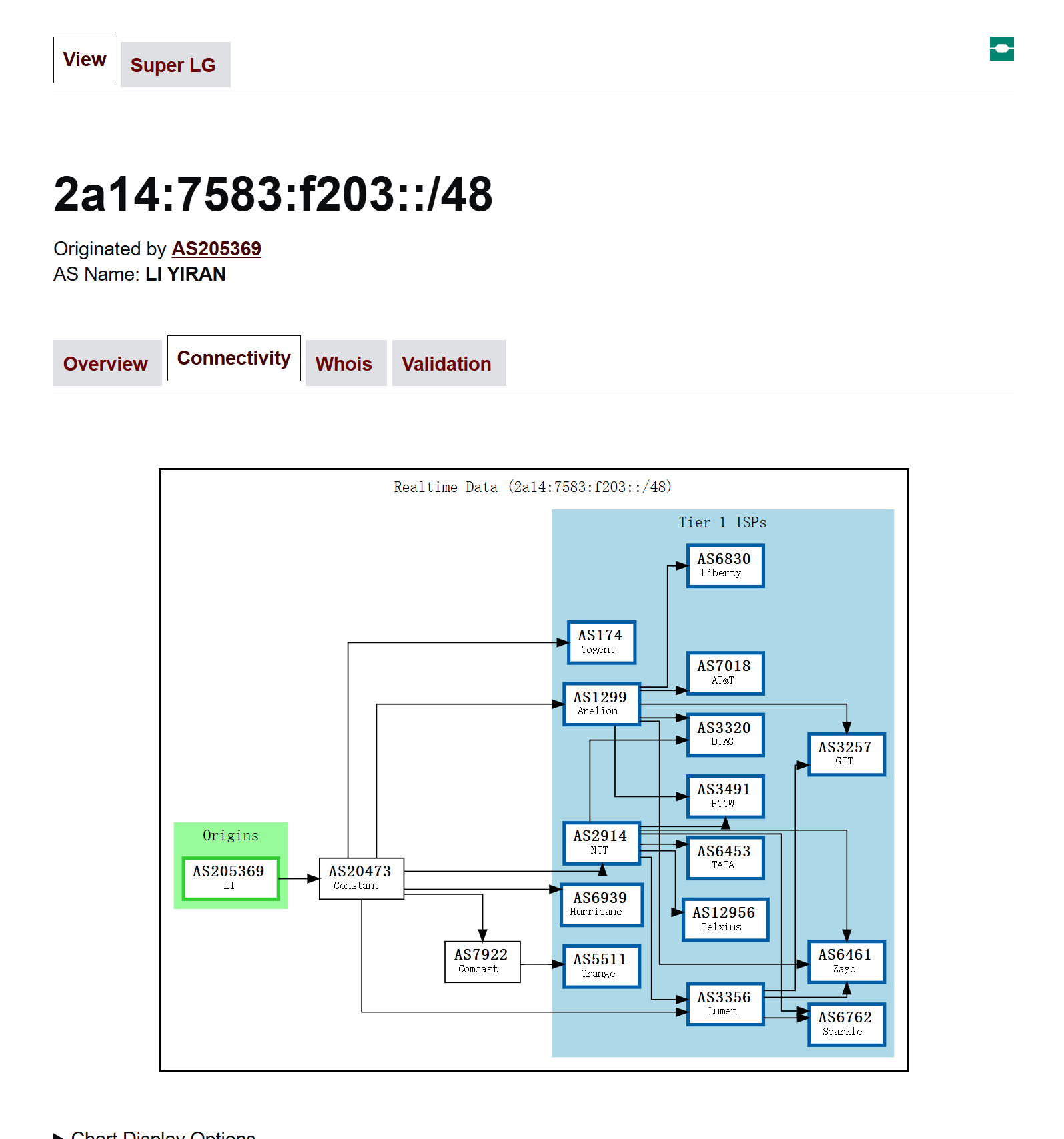Select the AS12956 Telxius node
This screenshot has width=1064, height=1139.
click(725, 920)
